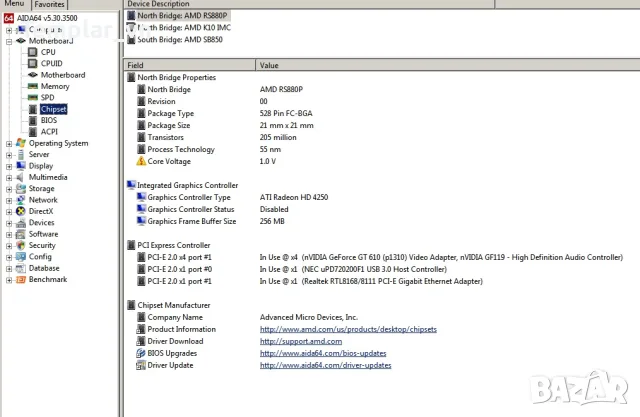This screenshot has width=640, height=417.
Task: Expand the Security node
Action: point(9,246)
